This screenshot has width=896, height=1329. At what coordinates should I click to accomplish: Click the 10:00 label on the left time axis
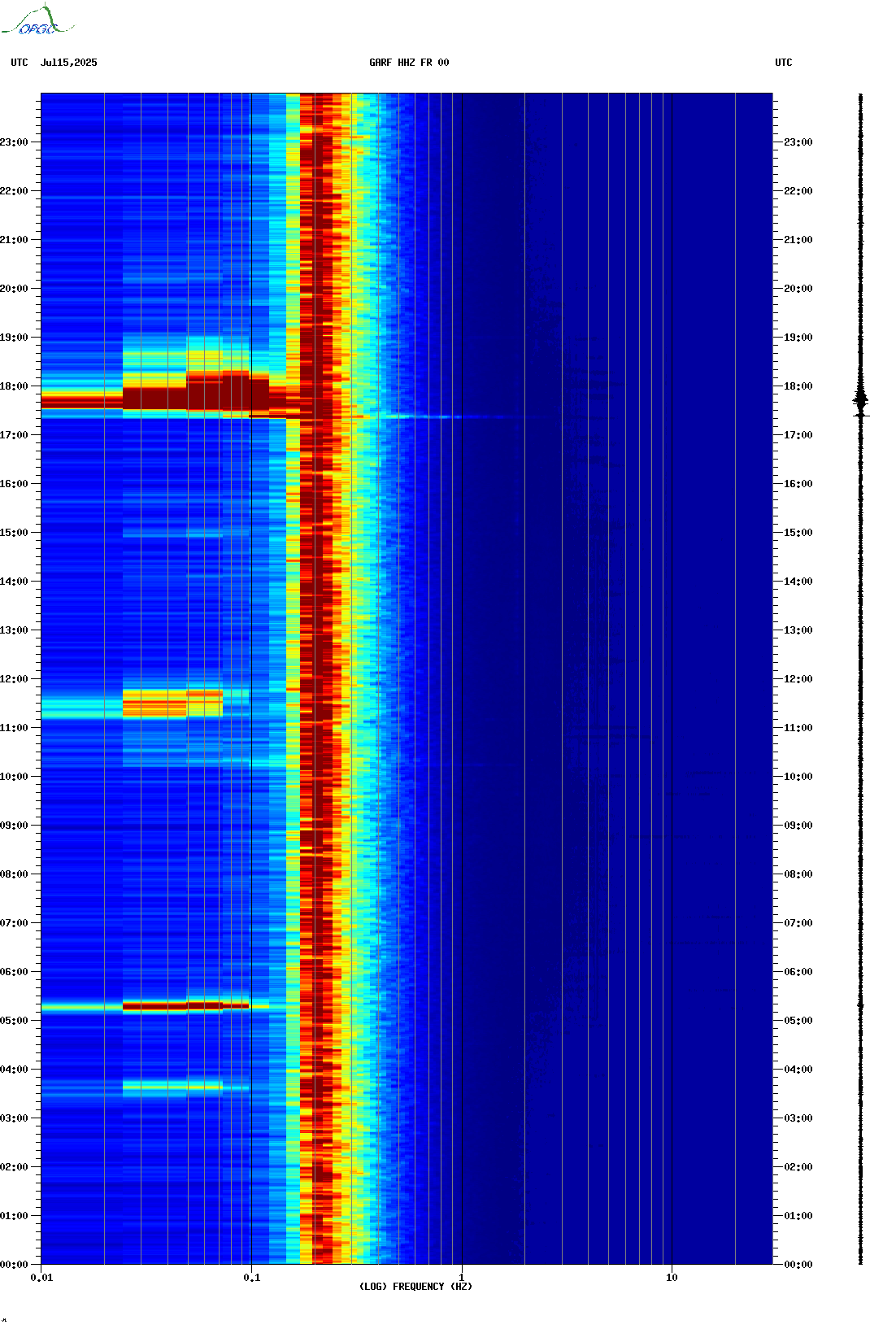(x=14, y=777)
